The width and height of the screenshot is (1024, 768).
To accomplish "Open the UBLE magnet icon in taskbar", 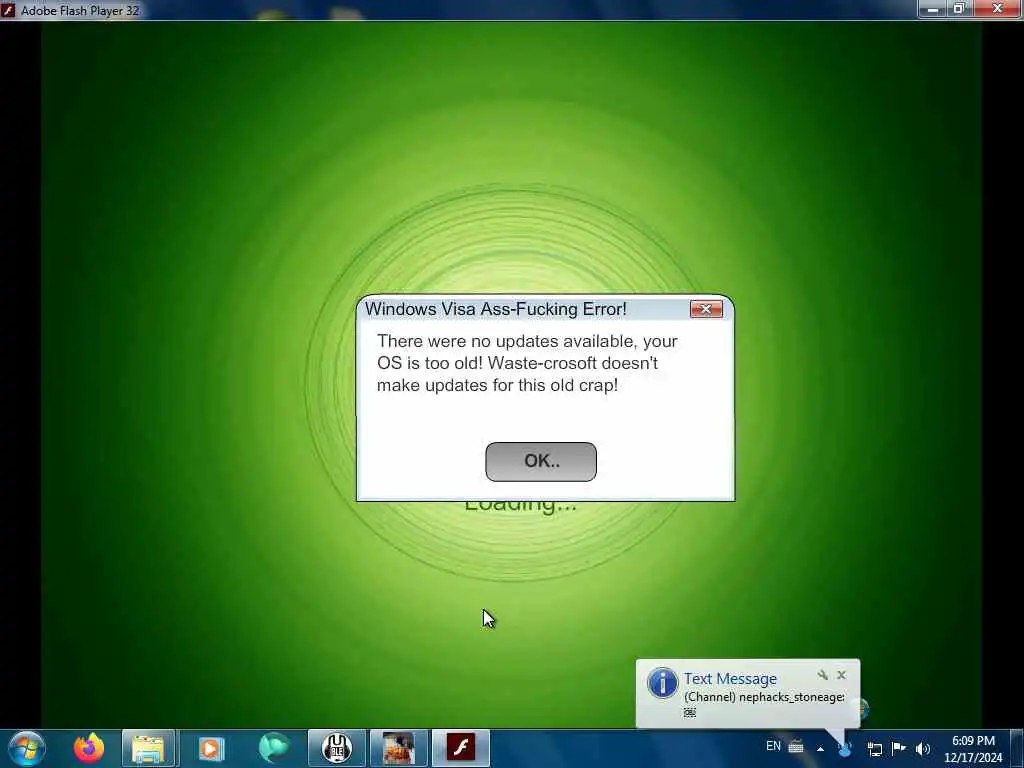I will pyautogui.click(x=336, y=748).
